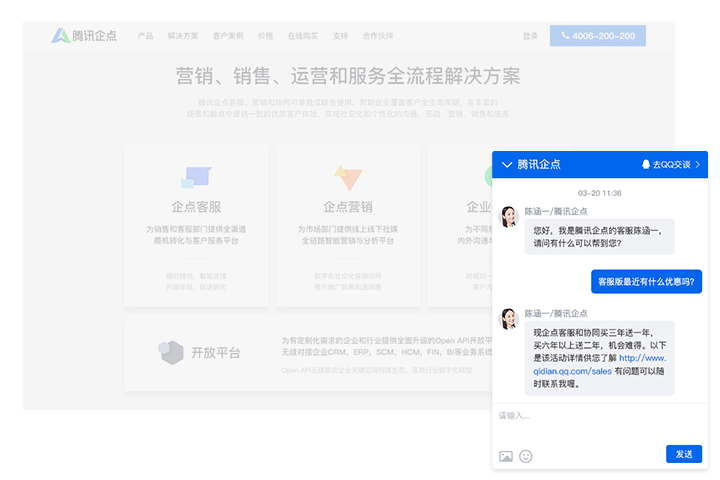Click first agent avatar 陈涵一
This screenshot has height=480, width=720.
(x=509, y=217)
